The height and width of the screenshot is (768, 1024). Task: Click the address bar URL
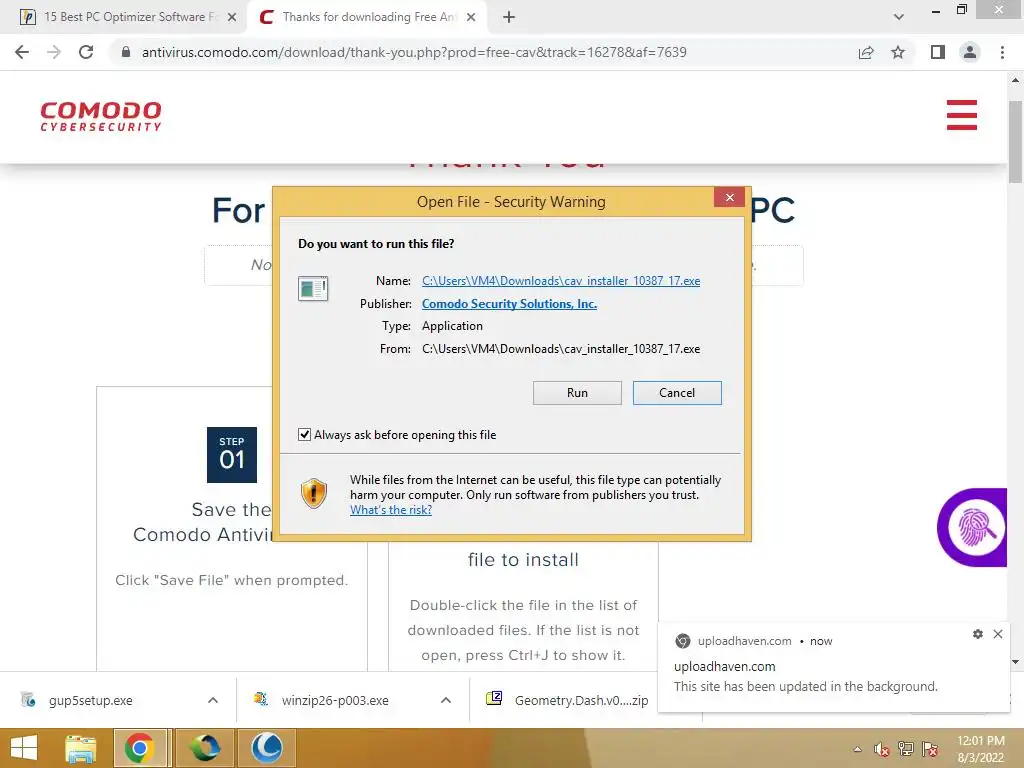click(x=414, y=52)
